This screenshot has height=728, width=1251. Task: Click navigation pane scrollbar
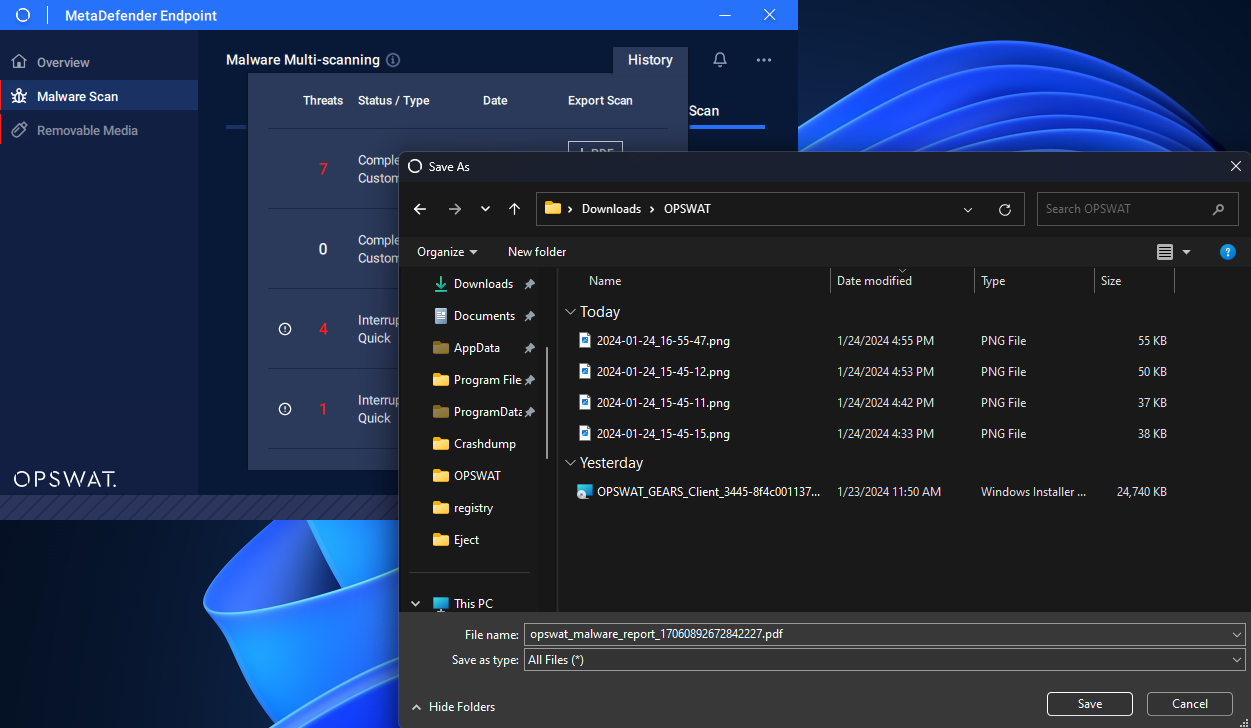tap(547, 402)
